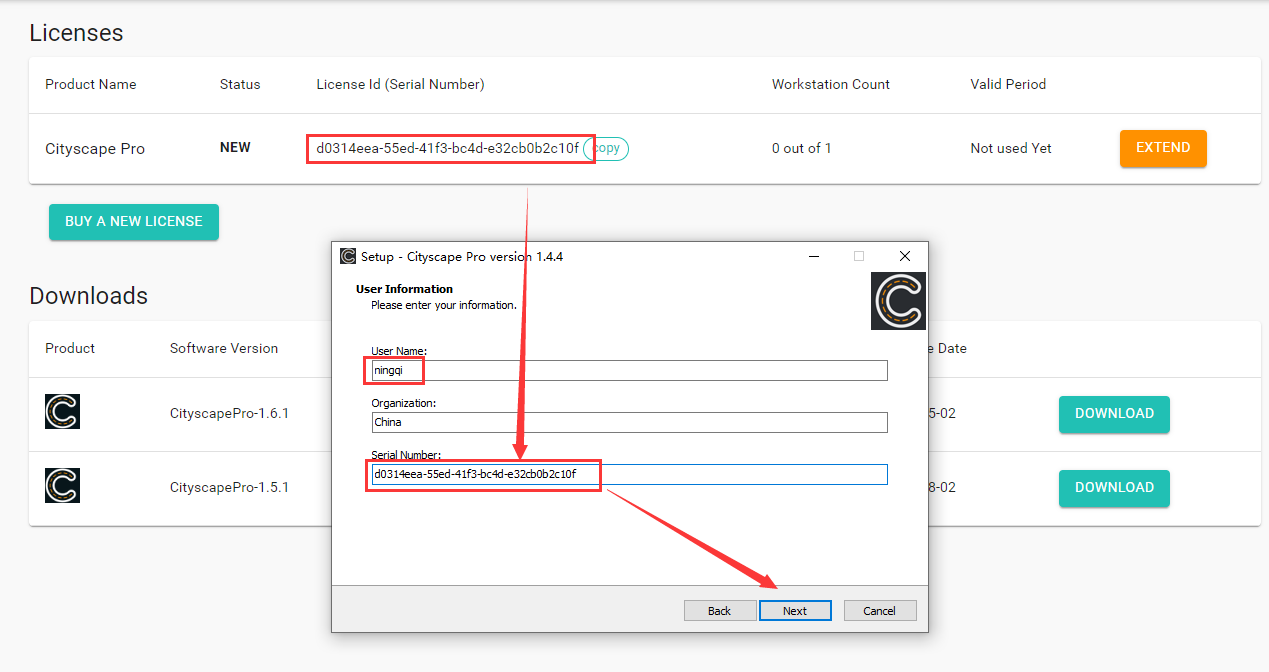The image size is (1269, 672).
Task: Focus the User Name input field
Action: click(629, 370)
